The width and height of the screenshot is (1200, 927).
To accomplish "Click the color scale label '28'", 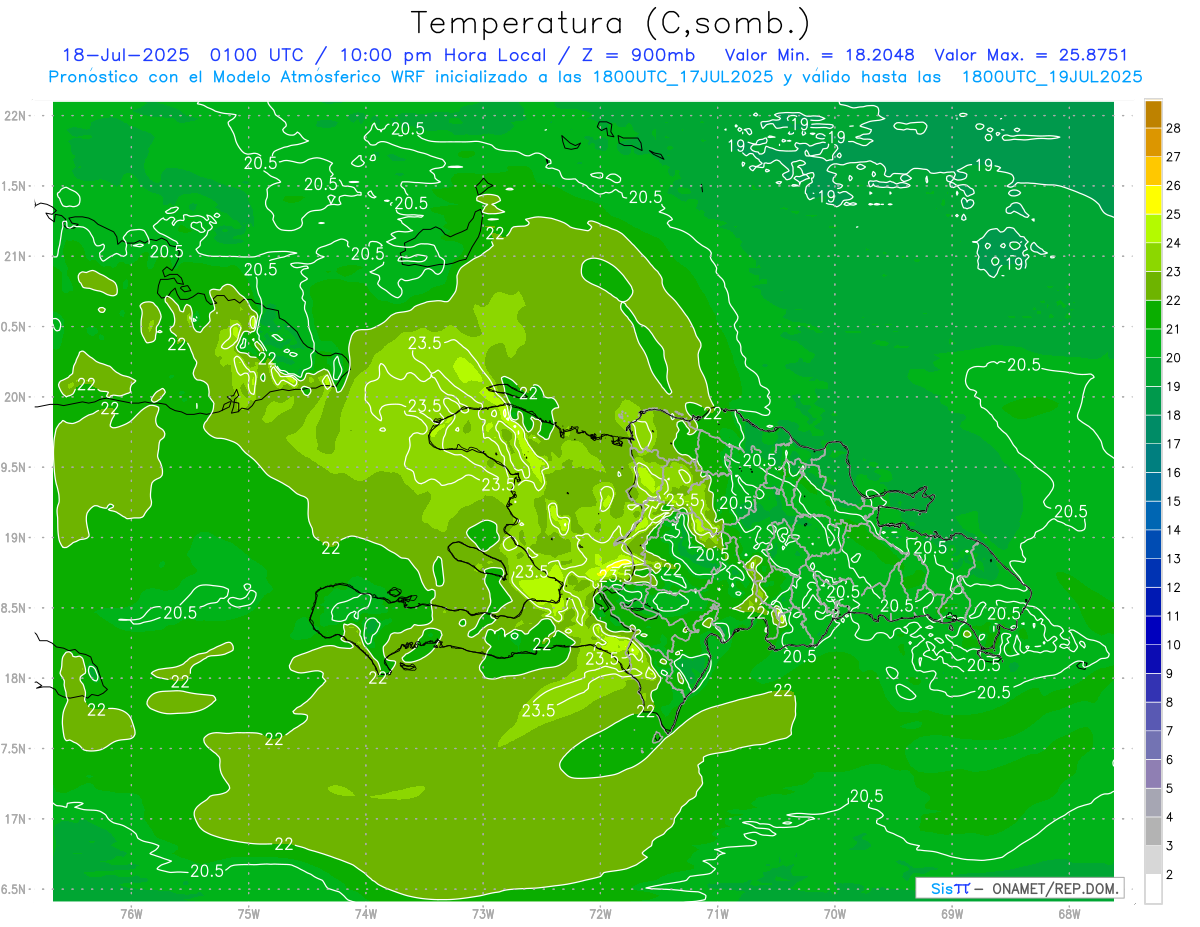I will (1174, 127).
